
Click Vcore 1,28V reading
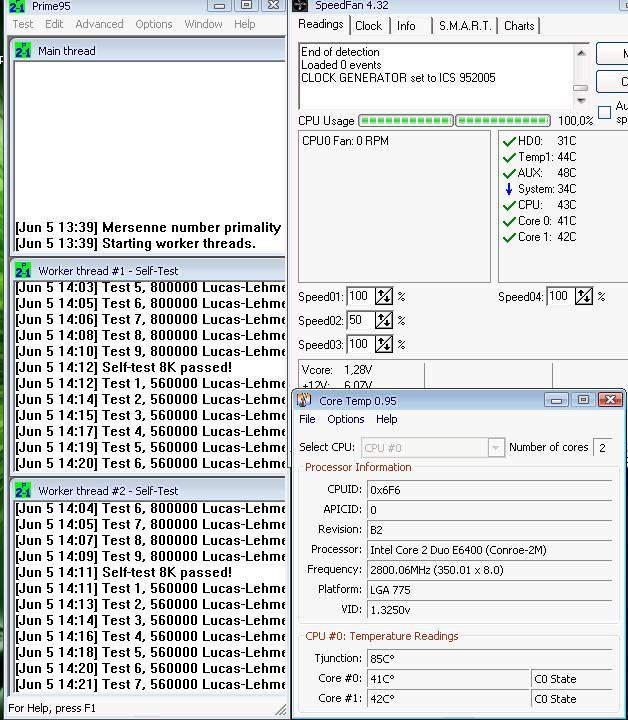pyautogui.click(x=337, y=370)
